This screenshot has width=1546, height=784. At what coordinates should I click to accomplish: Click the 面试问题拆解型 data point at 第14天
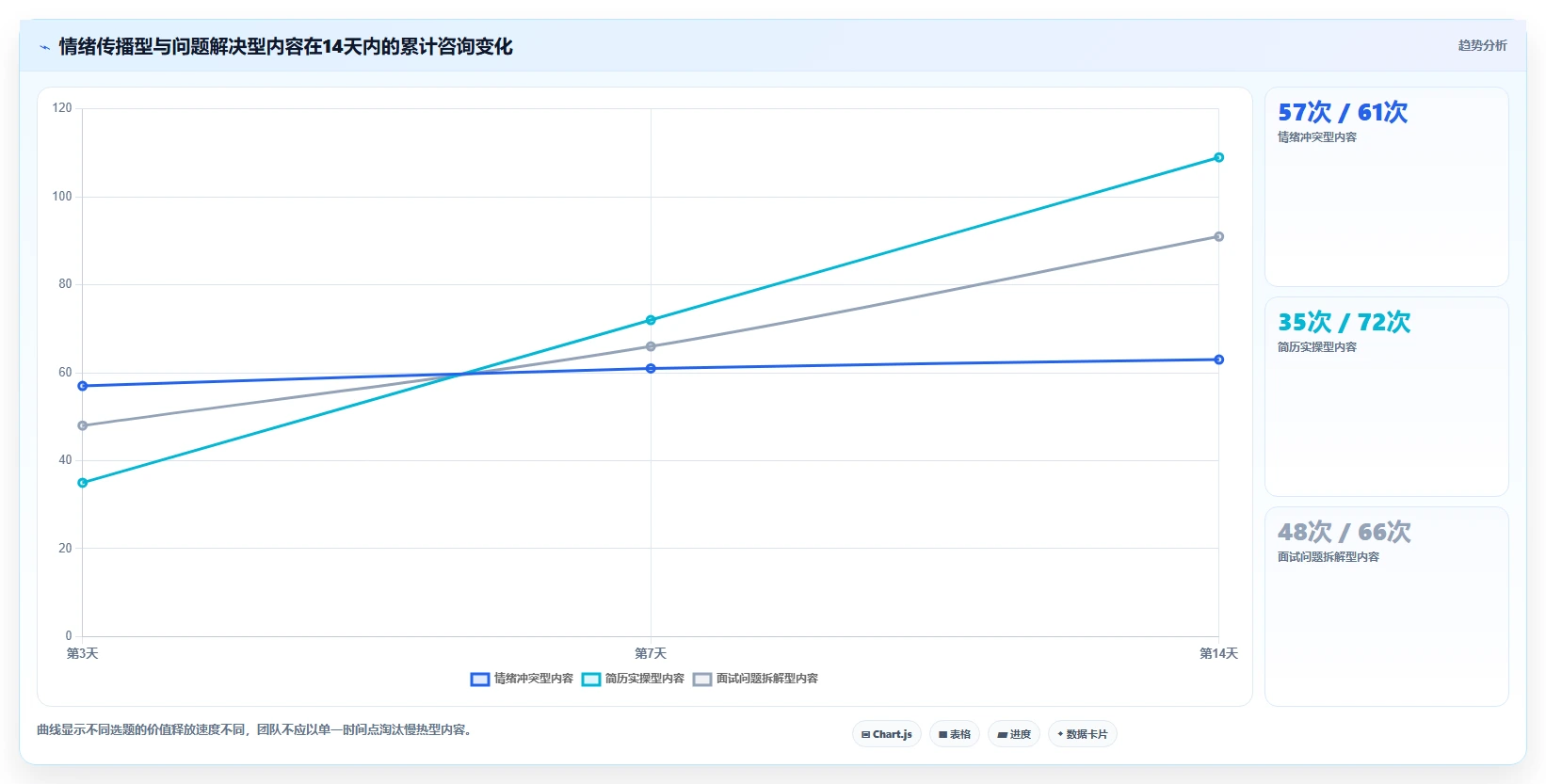pos(1218,236)
